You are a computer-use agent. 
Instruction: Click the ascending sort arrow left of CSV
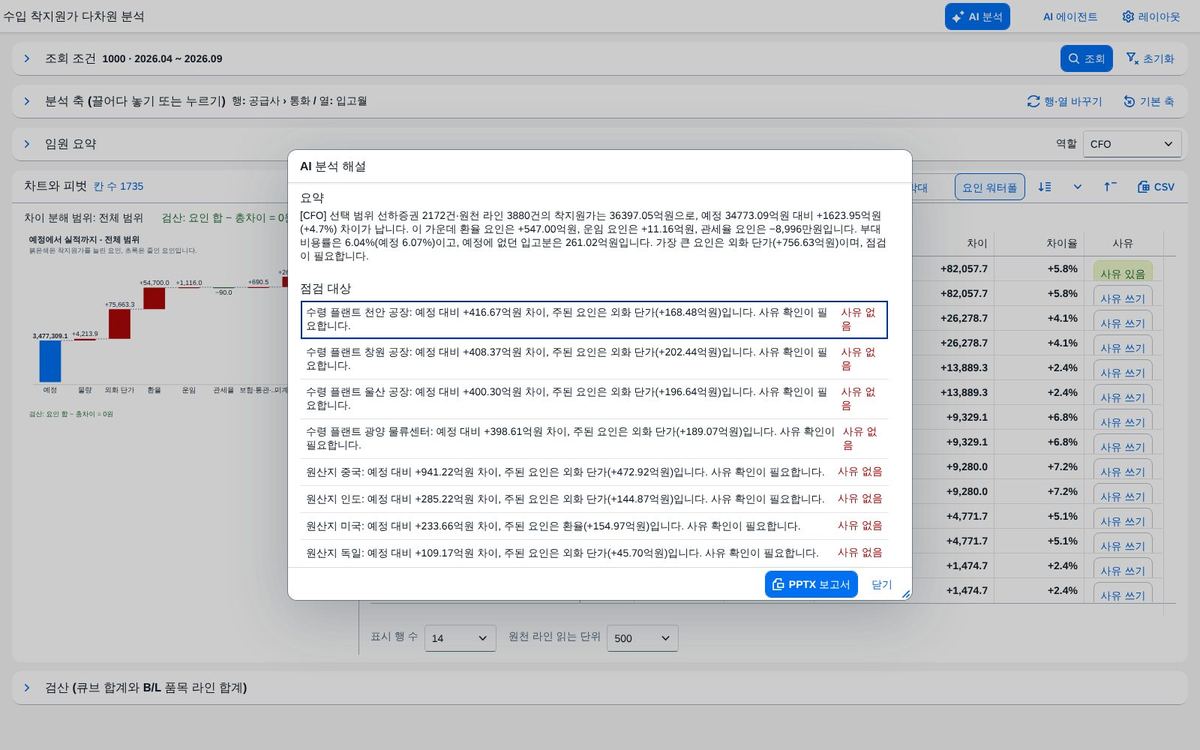(1111, 187)
